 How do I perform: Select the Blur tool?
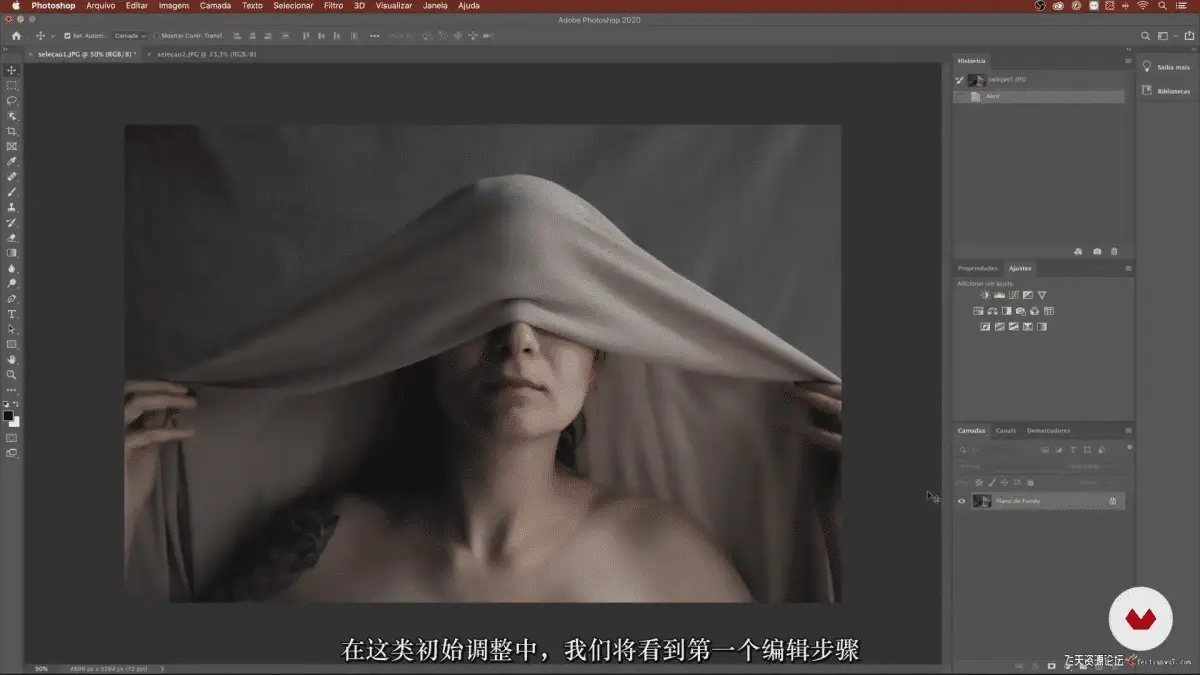coord(12,268)
